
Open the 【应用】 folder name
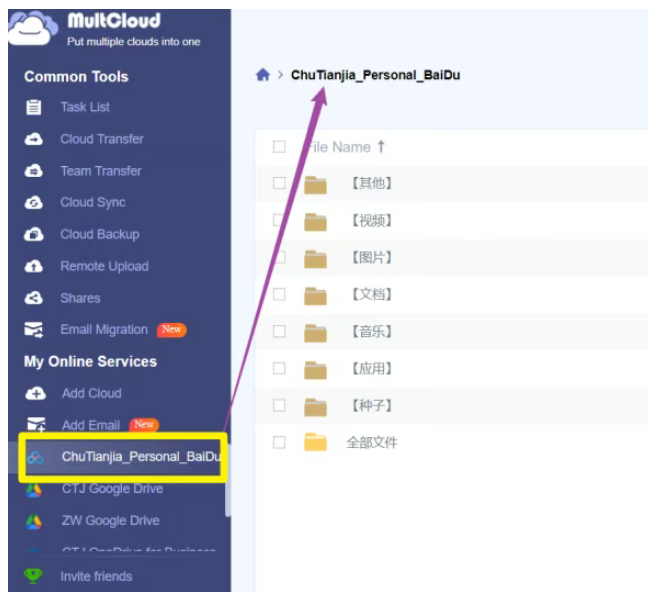372,368
